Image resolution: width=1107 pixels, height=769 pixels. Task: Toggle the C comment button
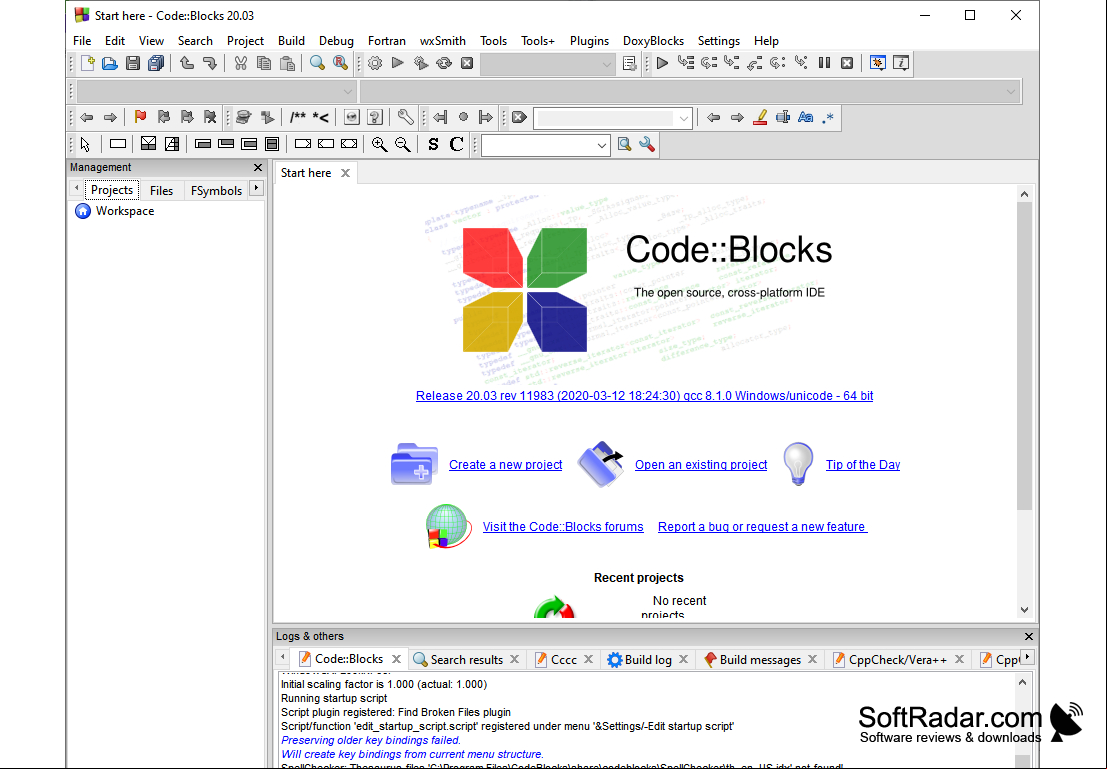[x=457, y=144]
